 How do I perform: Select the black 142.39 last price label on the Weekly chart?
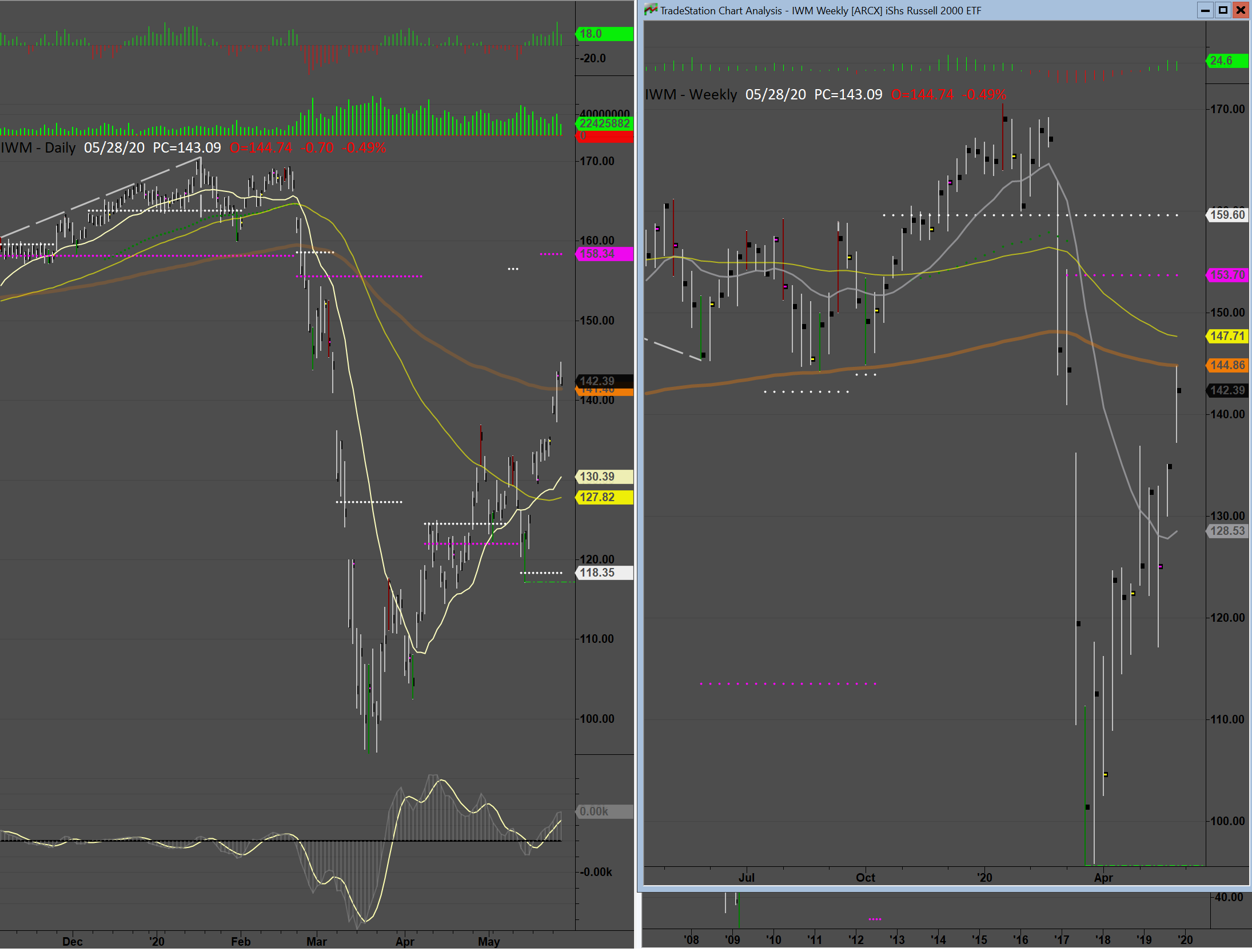pyautogui.click(x=1227, y=390)
